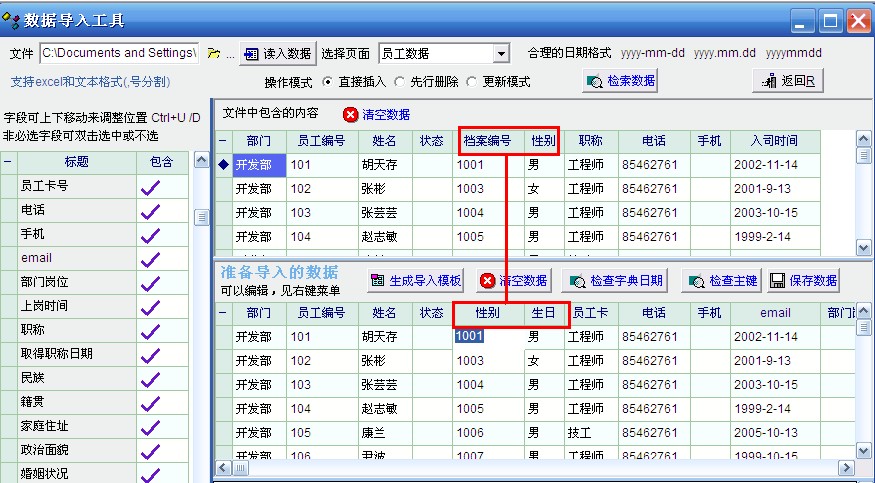Click red 清空数据 icon in file contents panel
This screenshot has width=875, height=483.
pyautogui.click(x=351, y=114)
